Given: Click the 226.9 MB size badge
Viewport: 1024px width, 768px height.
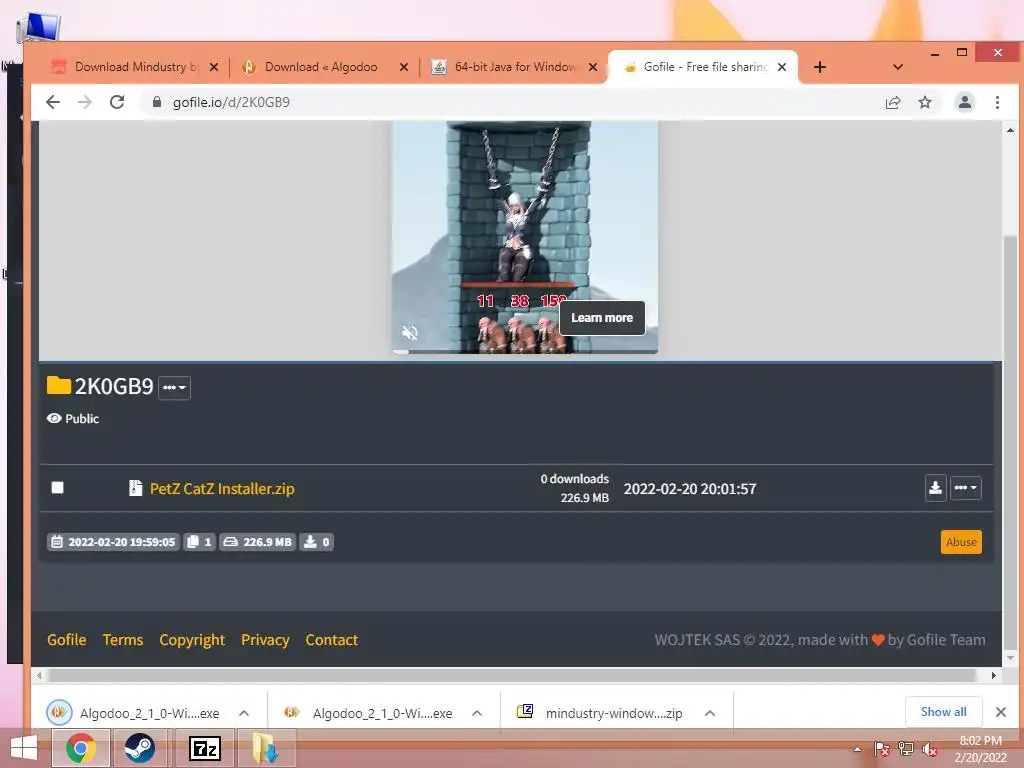Looking at the screenshot, I should pyautogui.click(x=258, y=542).
